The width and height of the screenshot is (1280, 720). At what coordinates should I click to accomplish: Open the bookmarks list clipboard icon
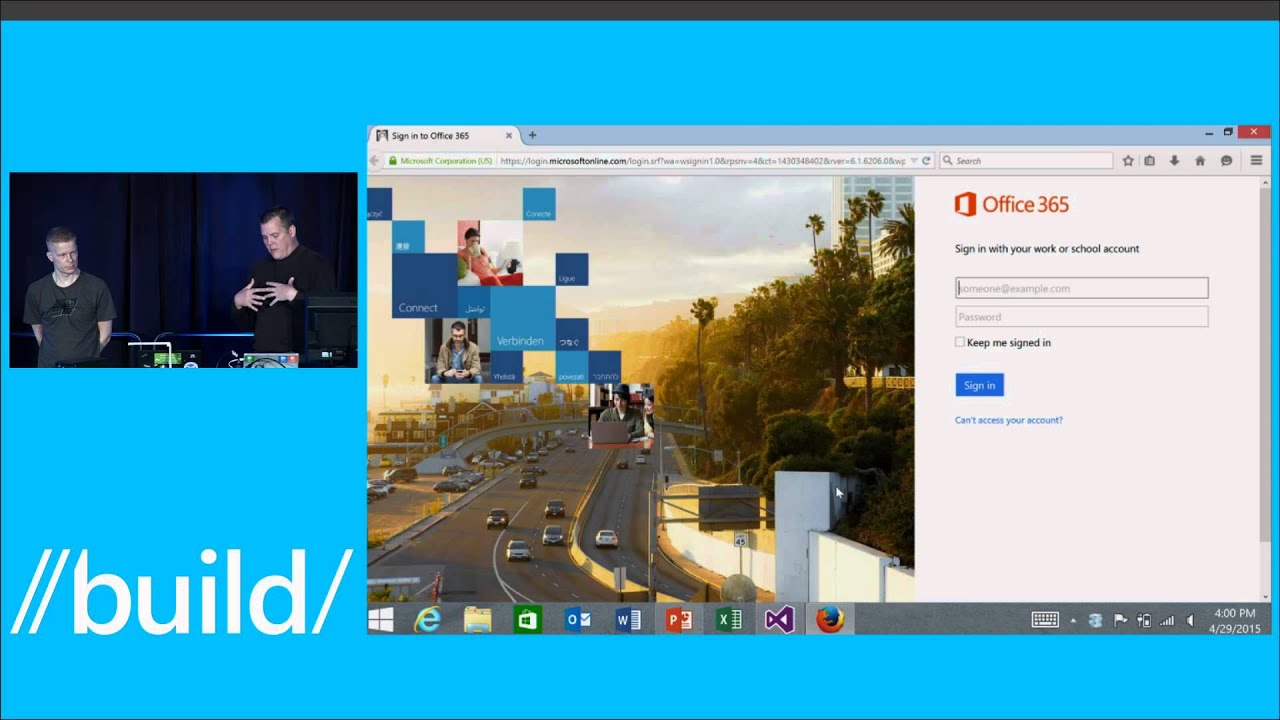[1150, 161]
